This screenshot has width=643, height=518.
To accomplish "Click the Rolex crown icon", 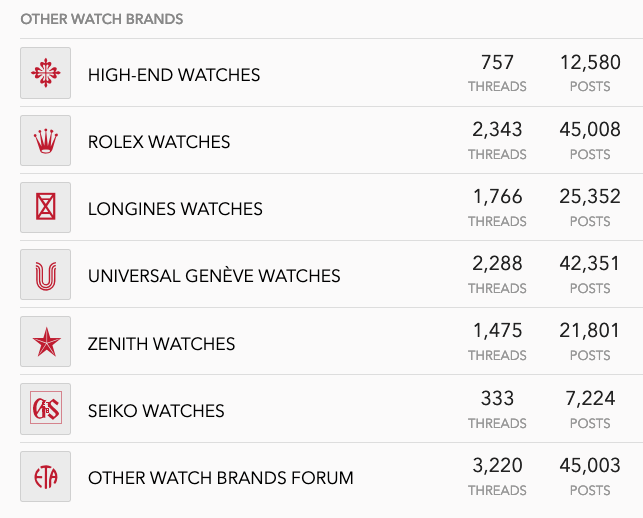I will [45, 141].
